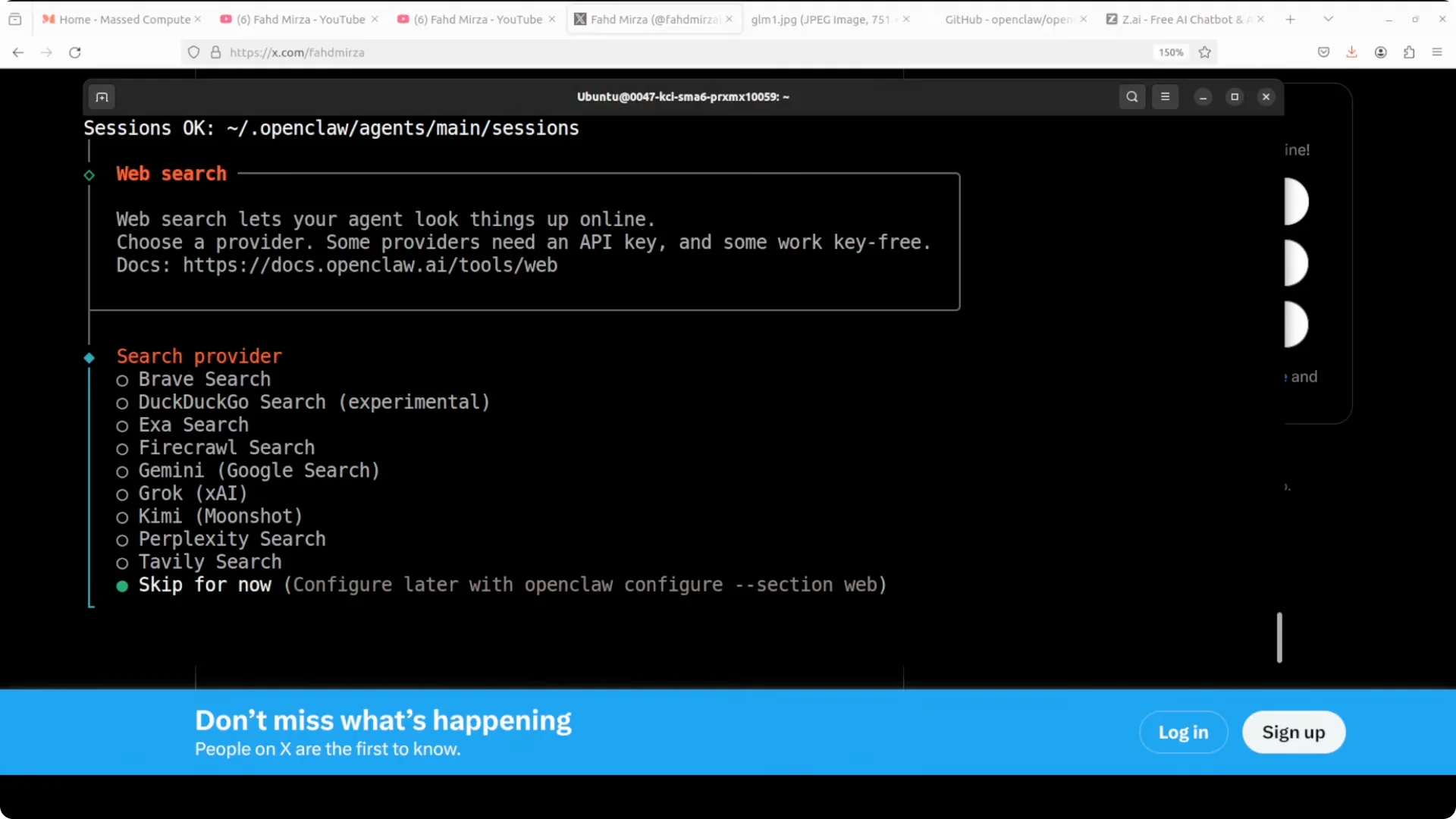Click docs.openclaw.ai/tools/web link text
Screen dimensions: 1456x819
(x=370, y=265)
